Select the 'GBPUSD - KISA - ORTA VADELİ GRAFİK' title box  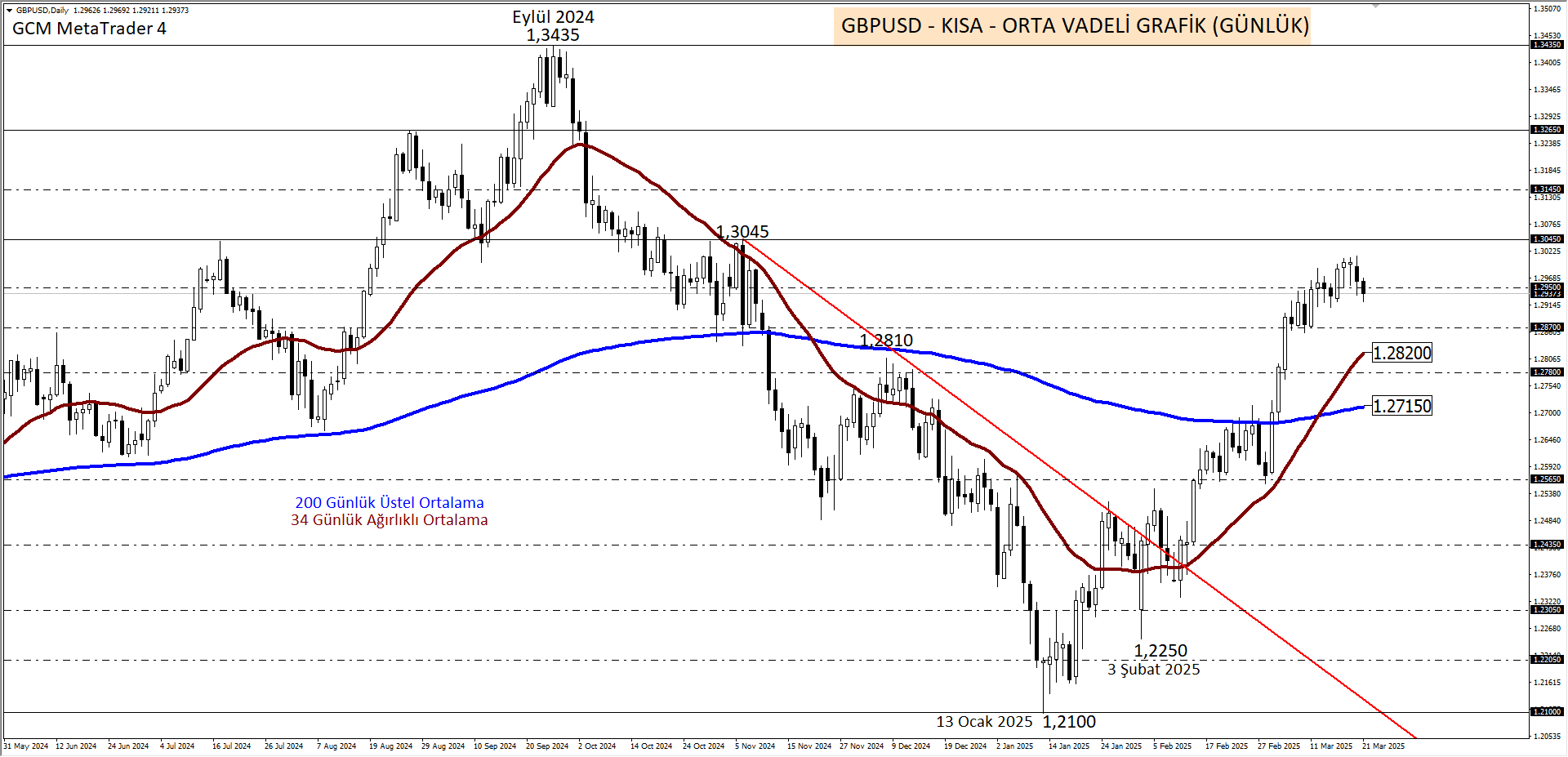pyautogui.click(x=1072, y=25)
